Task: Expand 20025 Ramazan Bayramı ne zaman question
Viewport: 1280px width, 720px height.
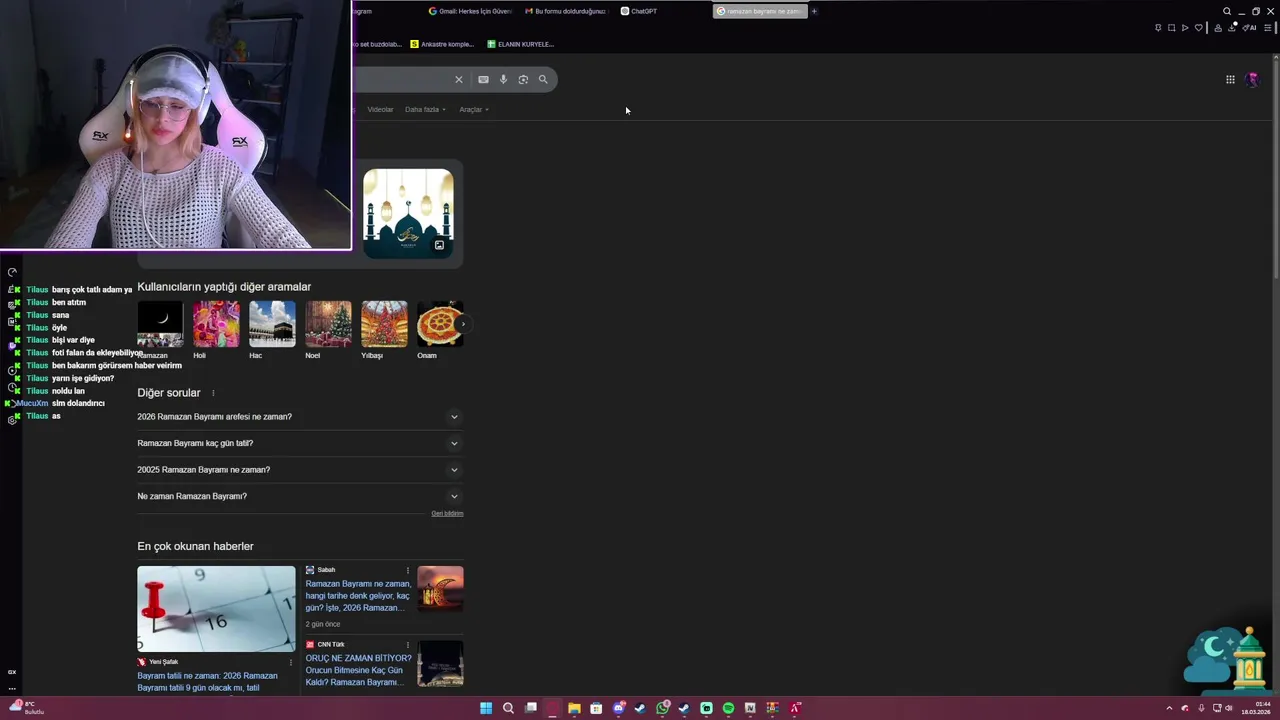Action: [300, 470]
